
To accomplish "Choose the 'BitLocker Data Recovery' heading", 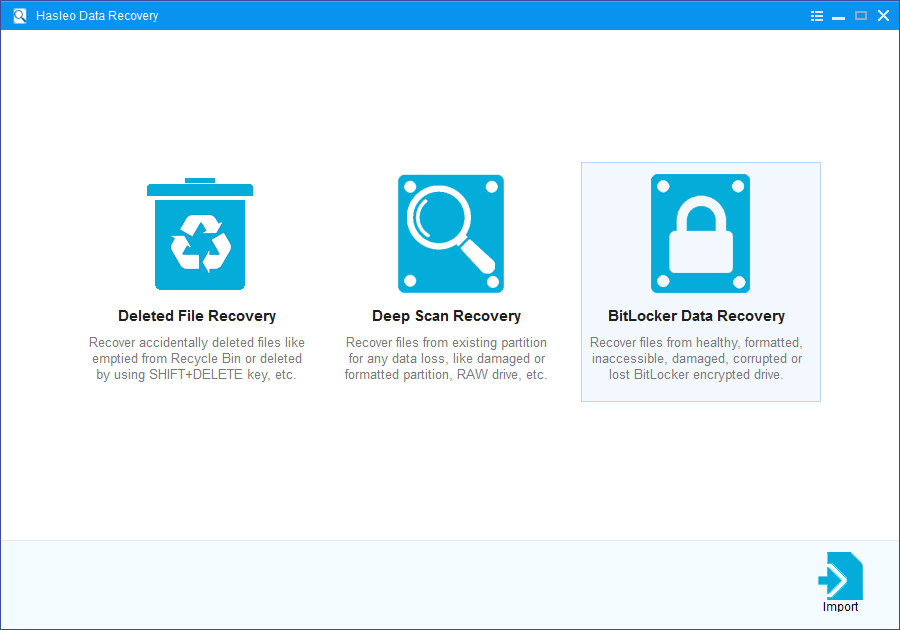I will (x=696, y=316).
